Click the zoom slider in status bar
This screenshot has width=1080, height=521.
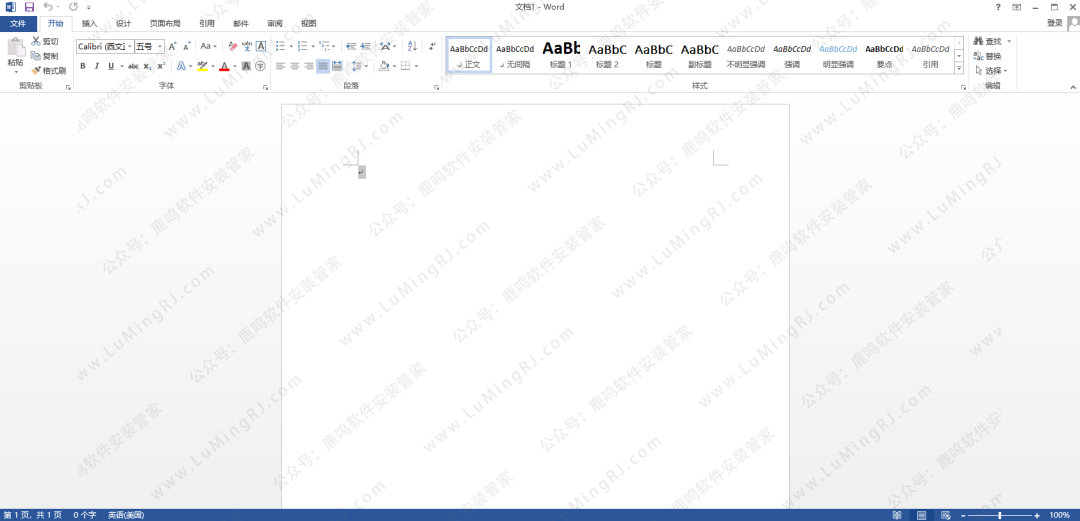click(x=1000, y=515)
